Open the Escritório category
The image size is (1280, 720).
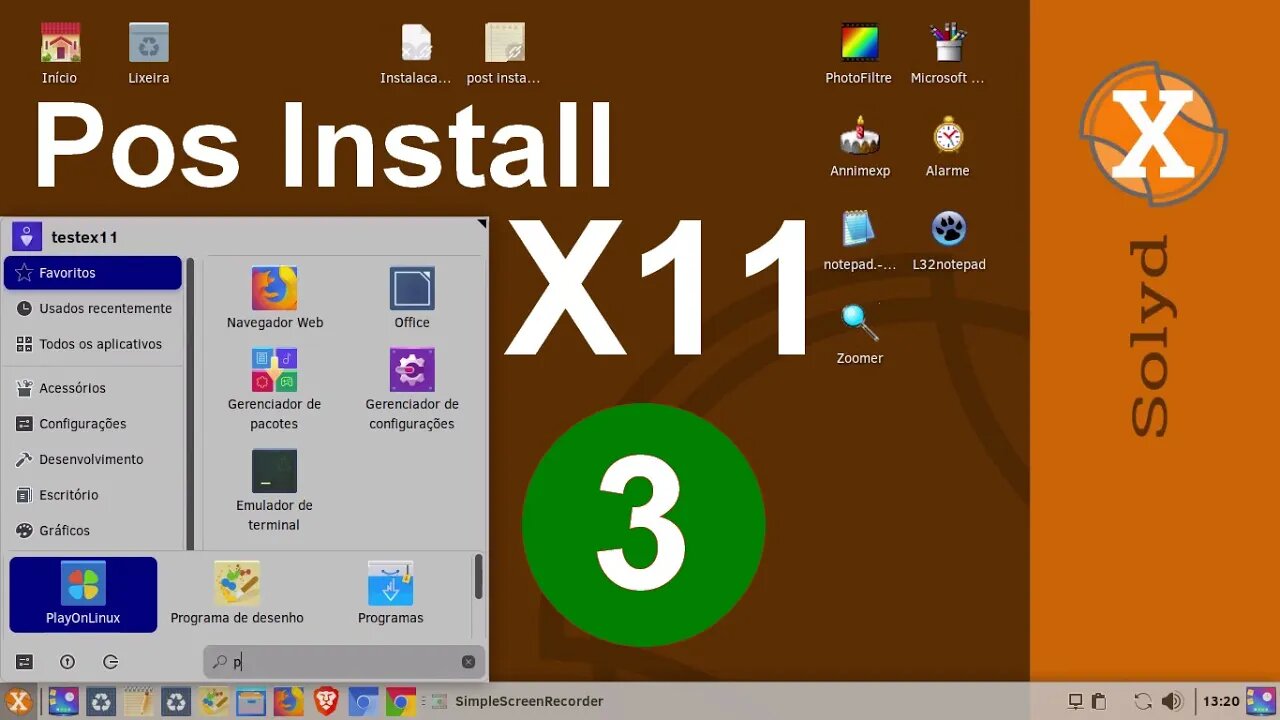(x=93, y=495)
